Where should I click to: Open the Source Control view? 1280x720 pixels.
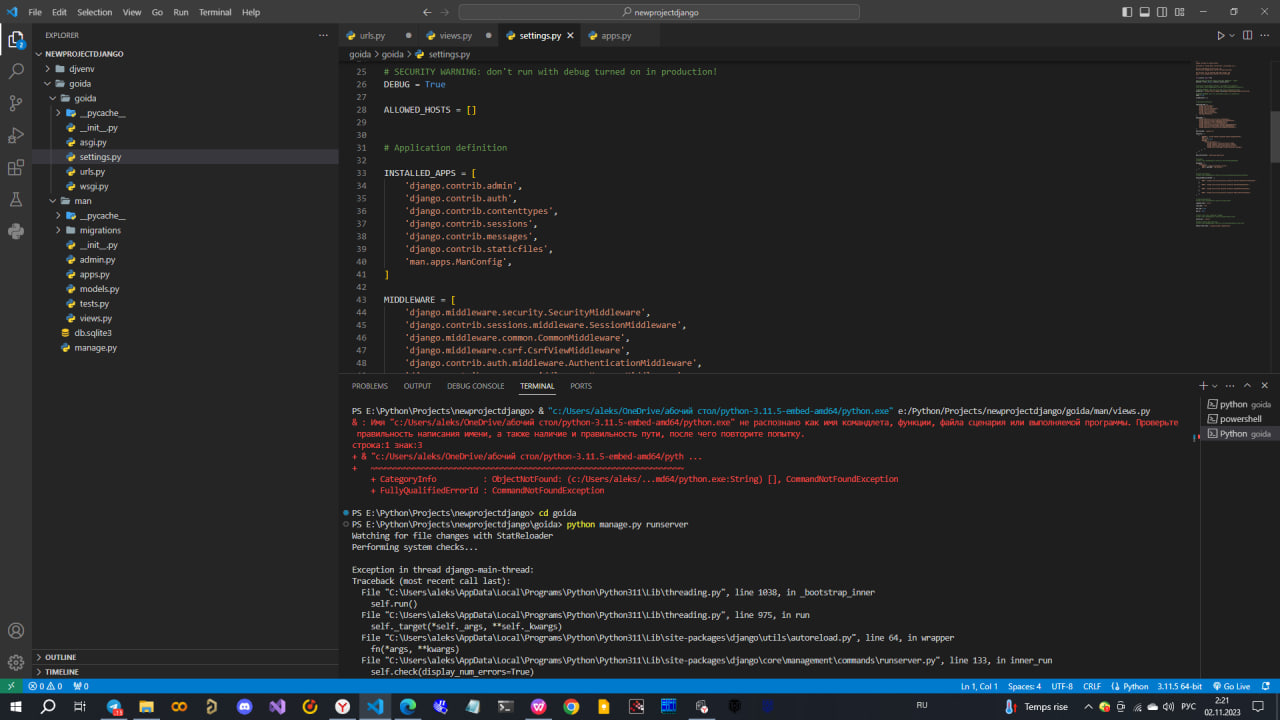(16, 103)
